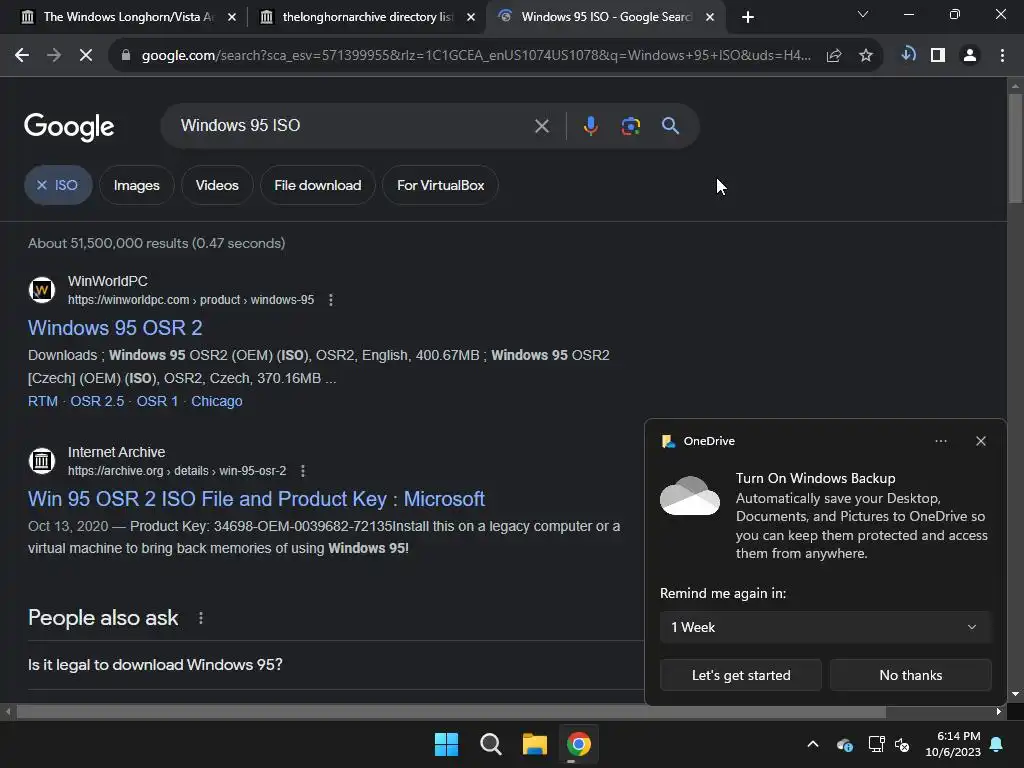View site information lock icon
Screen dimensions: 1024x768
point(126,56)
